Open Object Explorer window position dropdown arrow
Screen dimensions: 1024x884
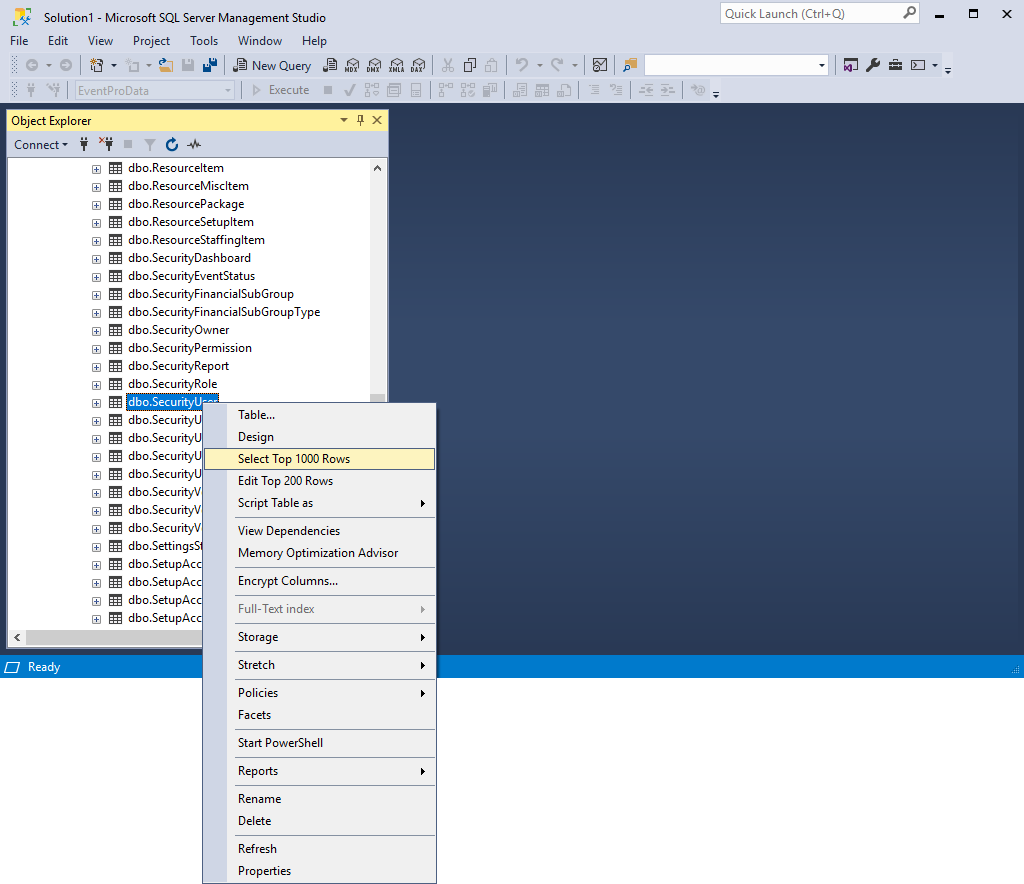click(344, 120)
